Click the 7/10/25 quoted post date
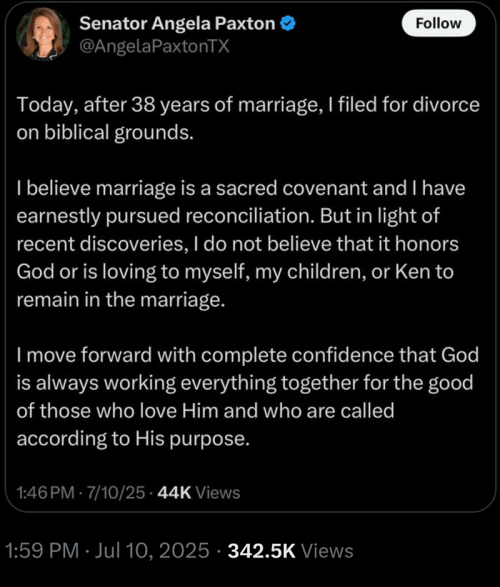 pyautogui.click(x=116, y=493)
